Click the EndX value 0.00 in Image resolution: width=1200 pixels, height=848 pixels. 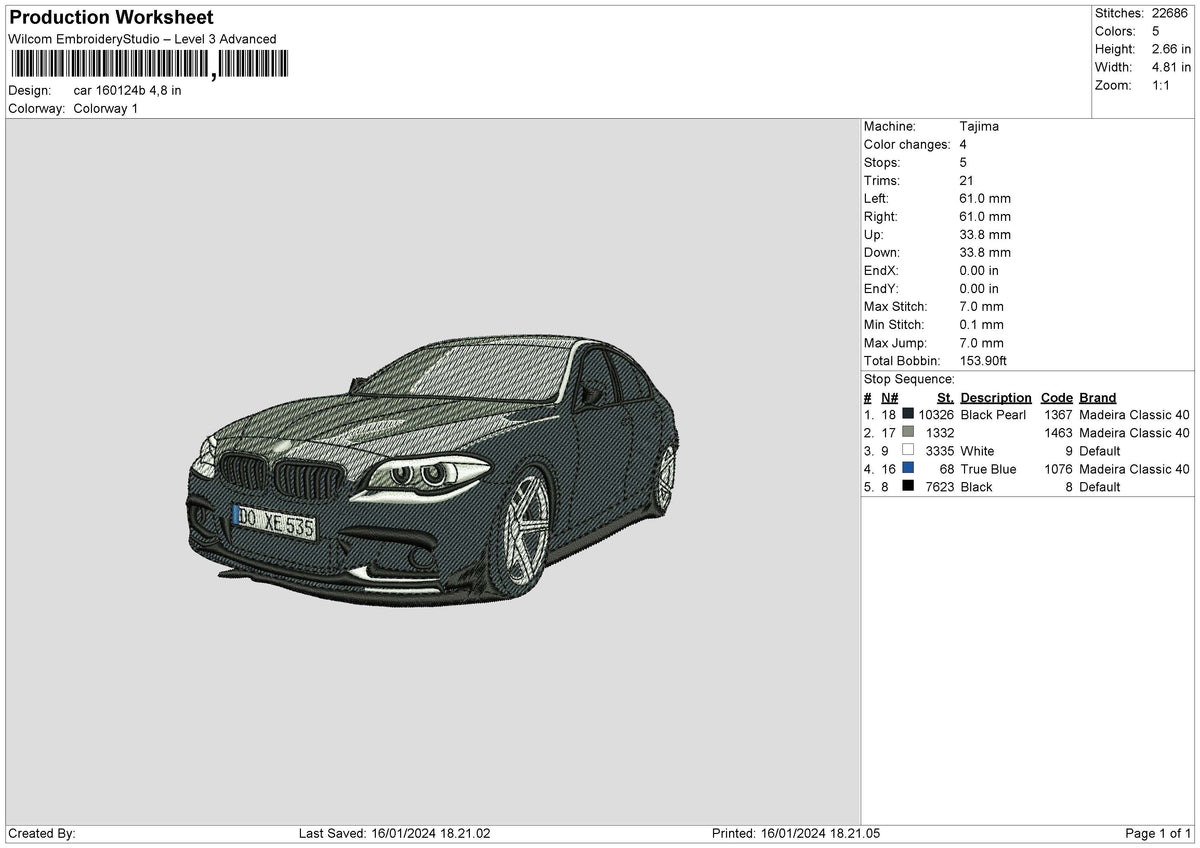(x=979, y=270)
